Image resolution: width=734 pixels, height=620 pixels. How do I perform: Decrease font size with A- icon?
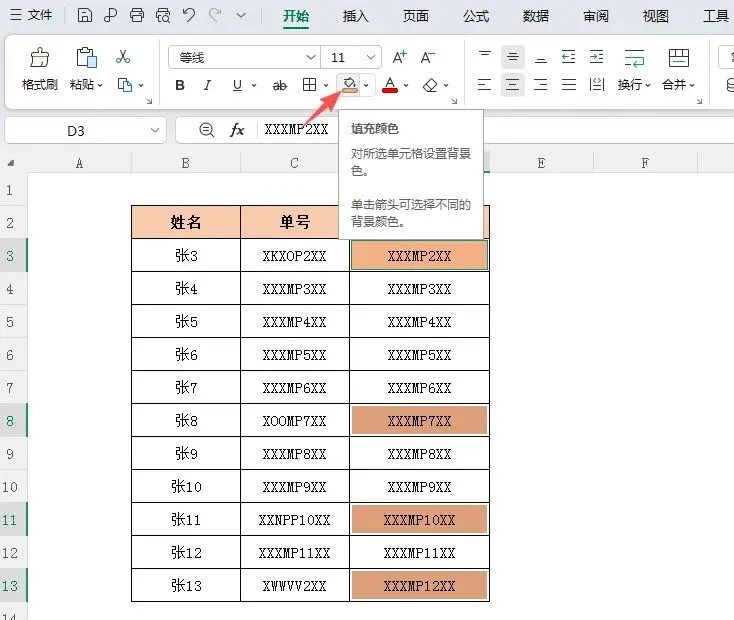tap(427, 57)
